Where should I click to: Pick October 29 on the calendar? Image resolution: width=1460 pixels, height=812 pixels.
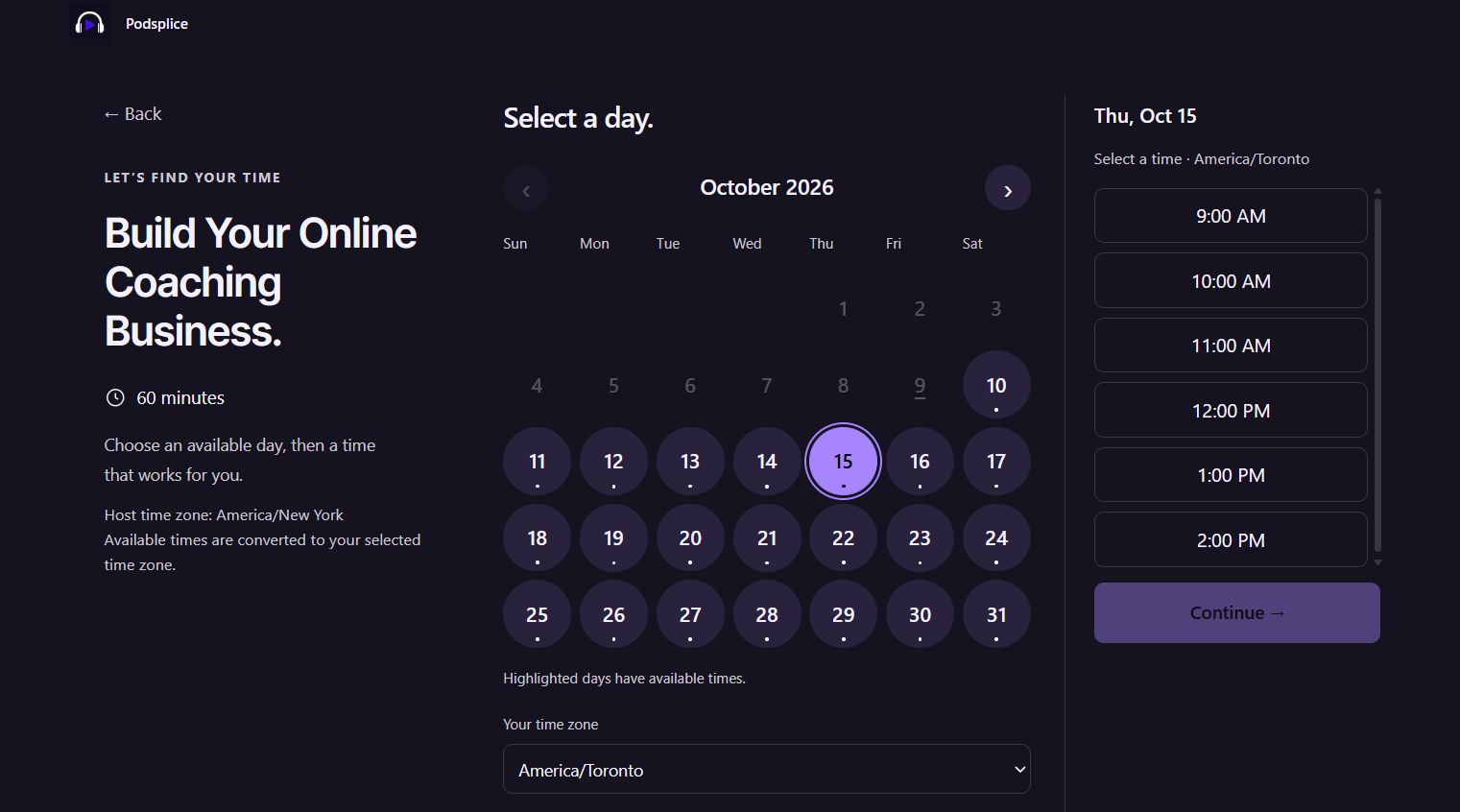click(843, 614)
